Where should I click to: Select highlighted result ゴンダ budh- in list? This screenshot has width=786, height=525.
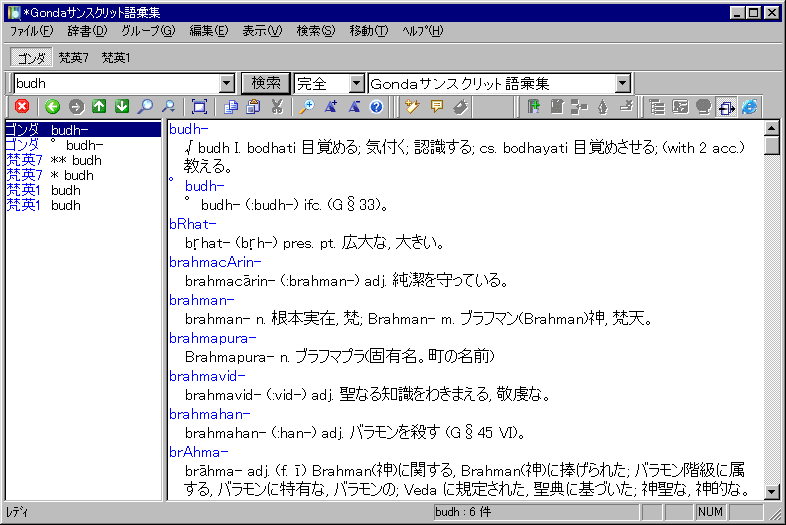[x=83, y=130]
